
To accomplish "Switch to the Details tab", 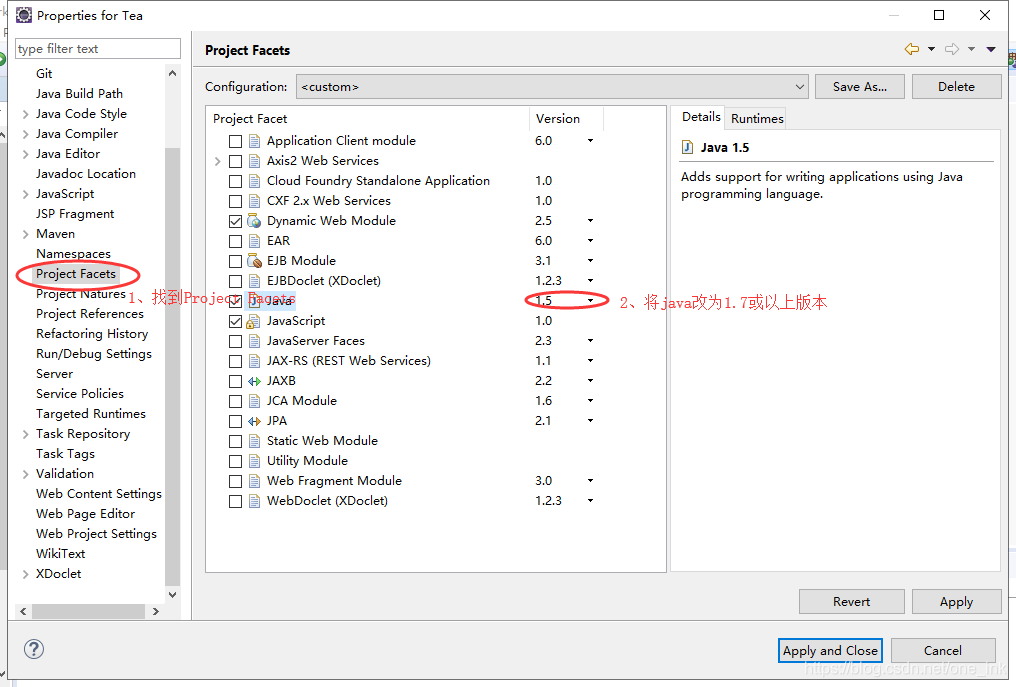I will tap(700, 117).
